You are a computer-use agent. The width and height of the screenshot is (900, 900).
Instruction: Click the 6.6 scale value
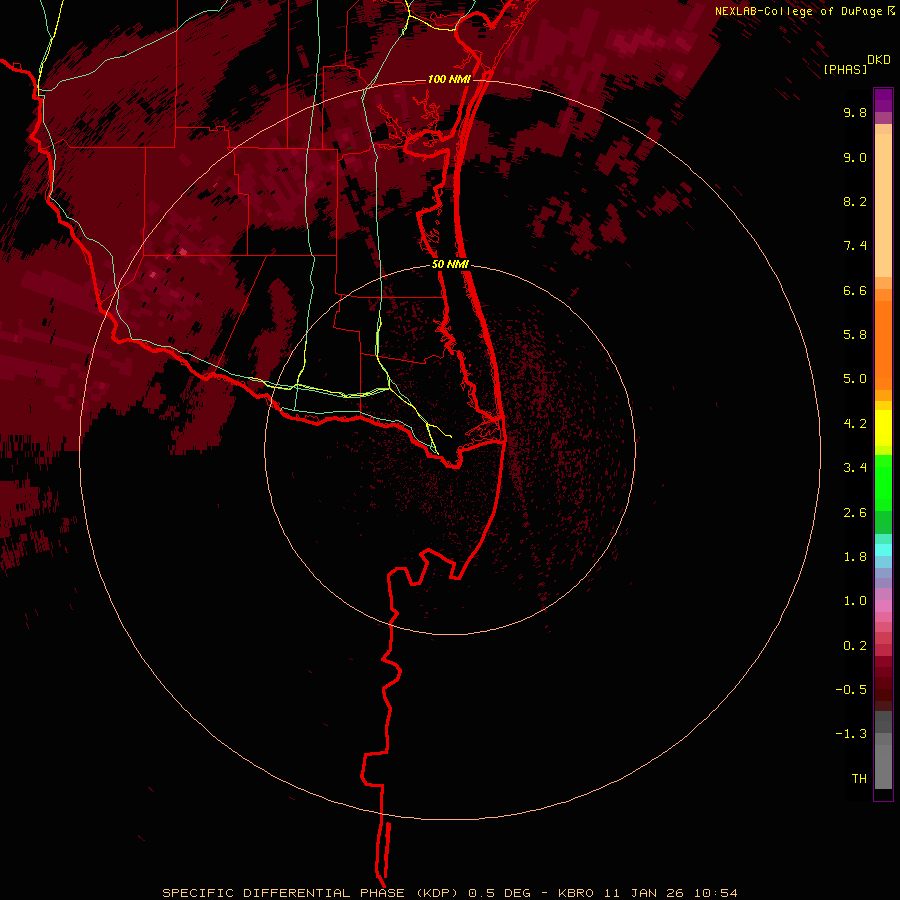855,290
